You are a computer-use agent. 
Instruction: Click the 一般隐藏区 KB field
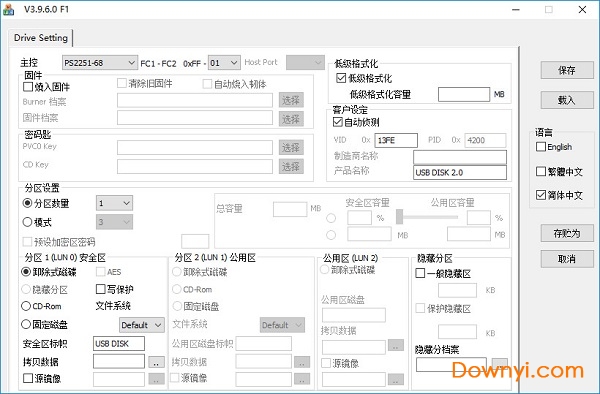[x=457, y=290]
